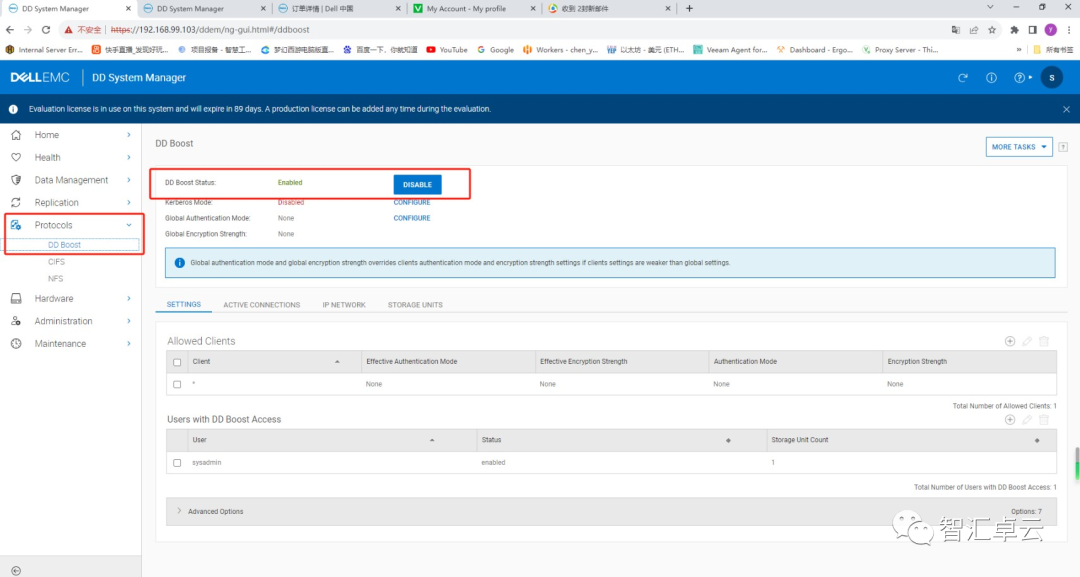Open the Google bookmark
The width and height of the screenshot is (1080, 577).
(x=496, y=50)
